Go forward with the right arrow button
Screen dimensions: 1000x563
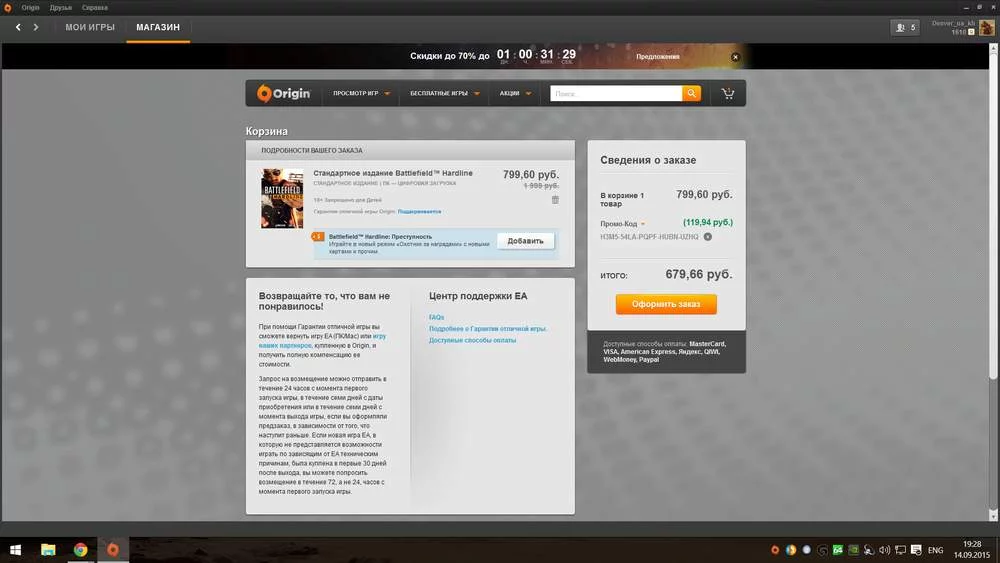pos(36,27)
